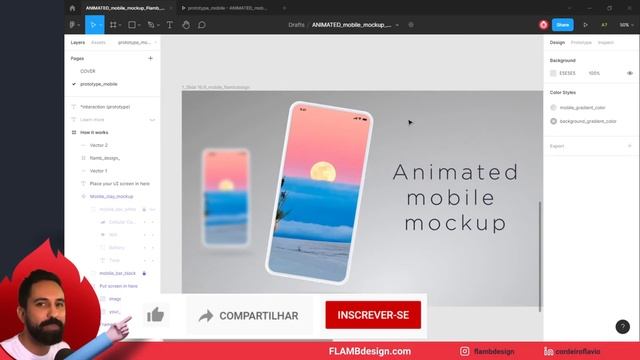Open the zoom level dropdown
Image resolution: width=640 pixels, height=360 pixels.
(x=627, y=25)
